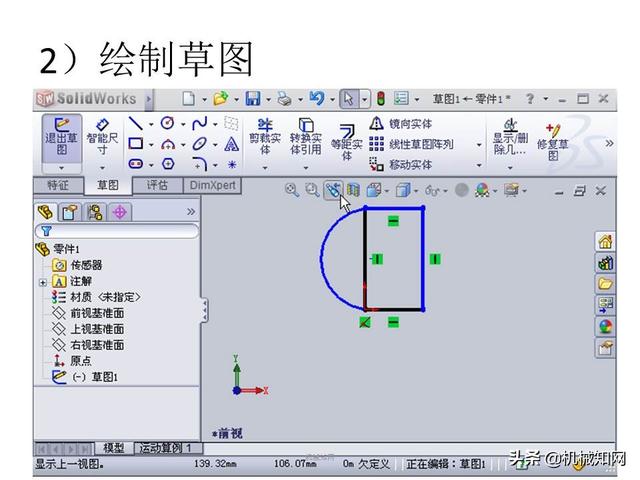Switch to the 评估 tab

pos(158,185)
